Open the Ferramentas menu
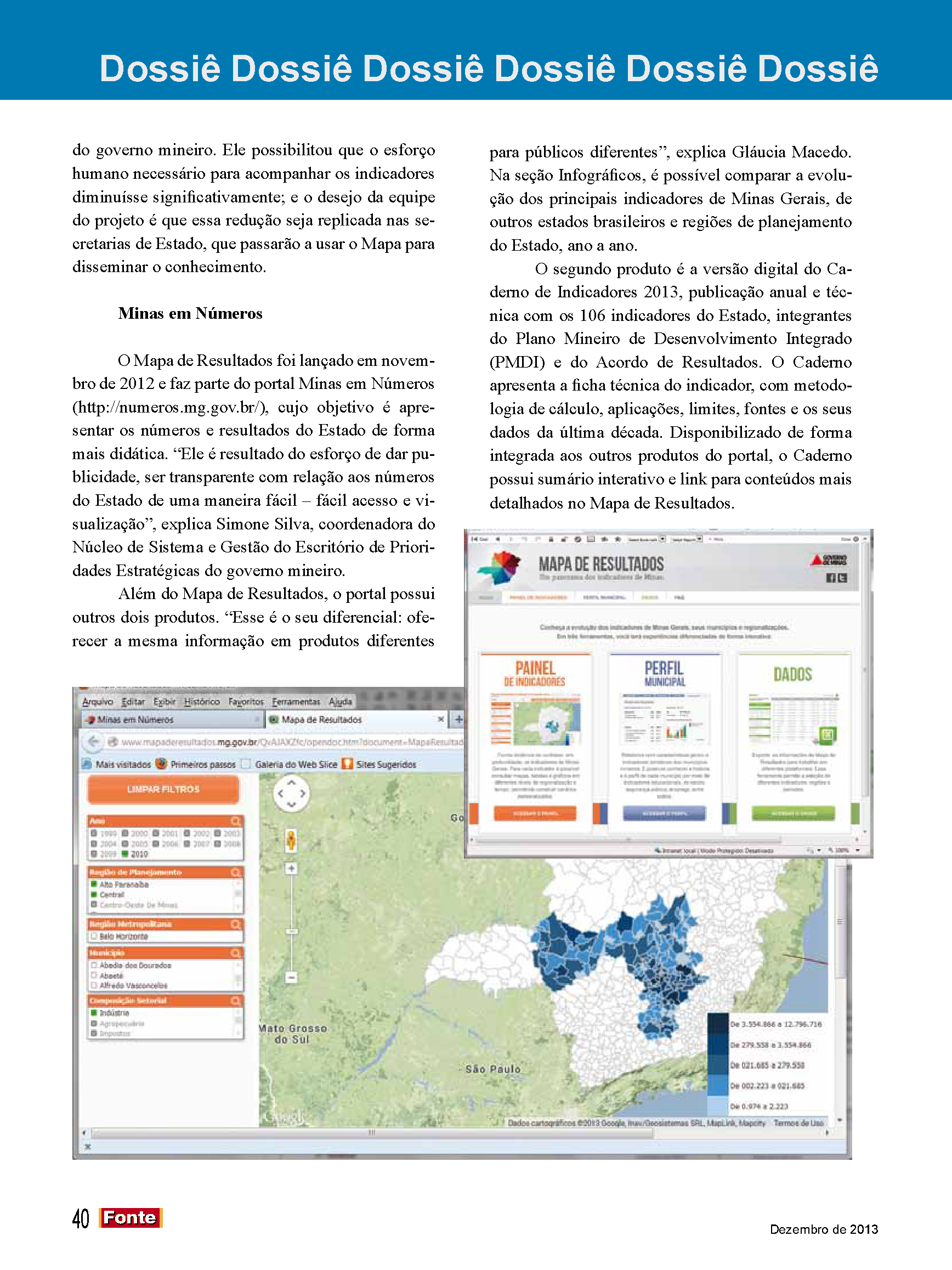This screenshot has width=952, height=1270. (296, 702)
